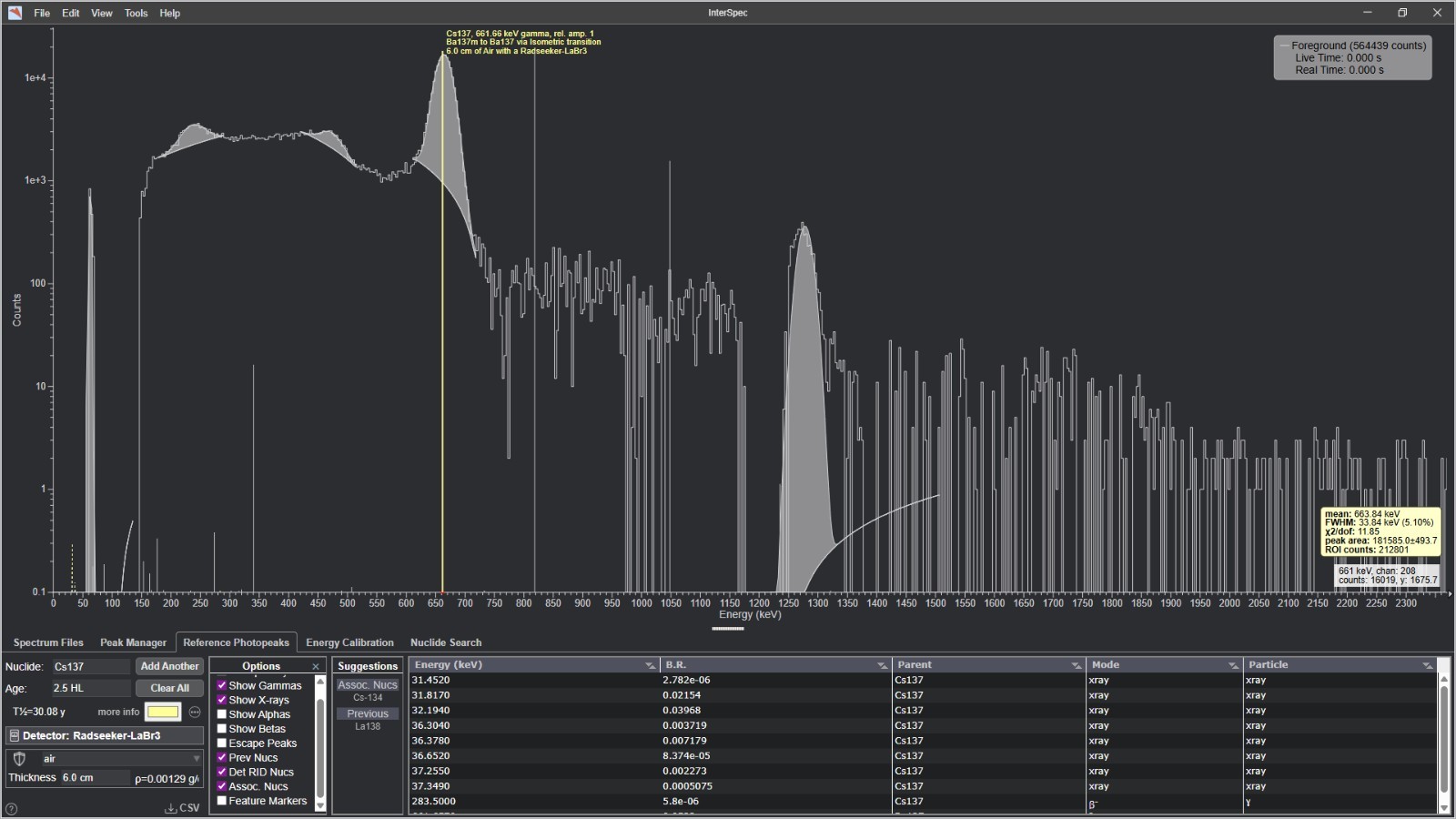Image resolution: width=1456 pixels, height=819 pixels.
Task: Click the Nuclide input field showing Cs137
Action: (91, 666)
